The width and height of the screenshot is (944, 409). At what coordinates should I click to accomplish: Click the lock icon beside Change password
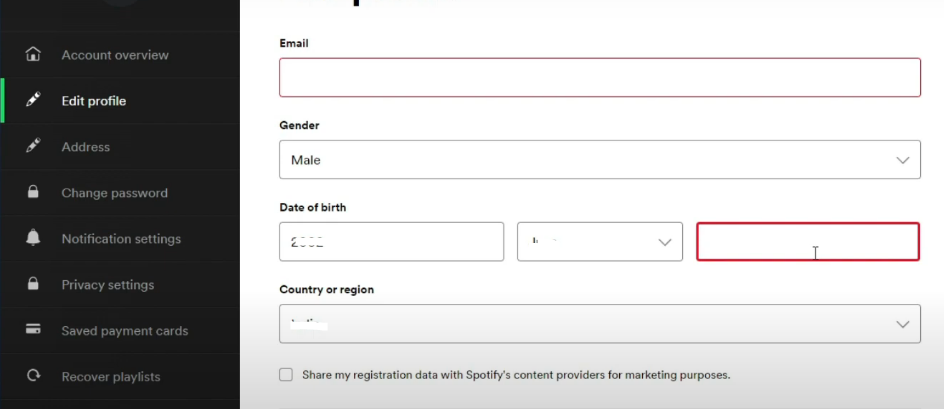click(33, 192)
